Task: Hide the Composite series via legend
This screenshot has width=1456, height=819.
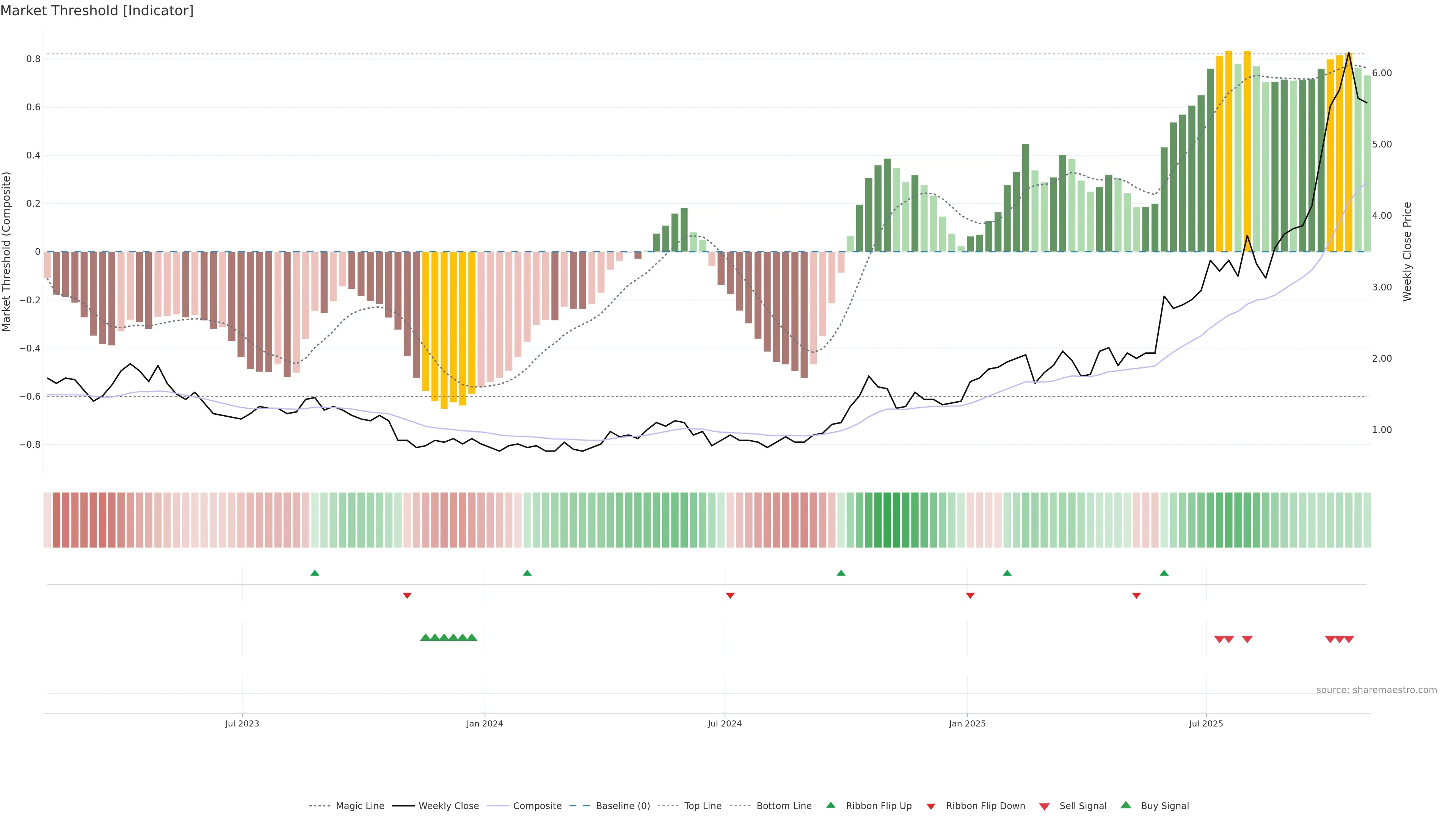Action: point(537,806)
